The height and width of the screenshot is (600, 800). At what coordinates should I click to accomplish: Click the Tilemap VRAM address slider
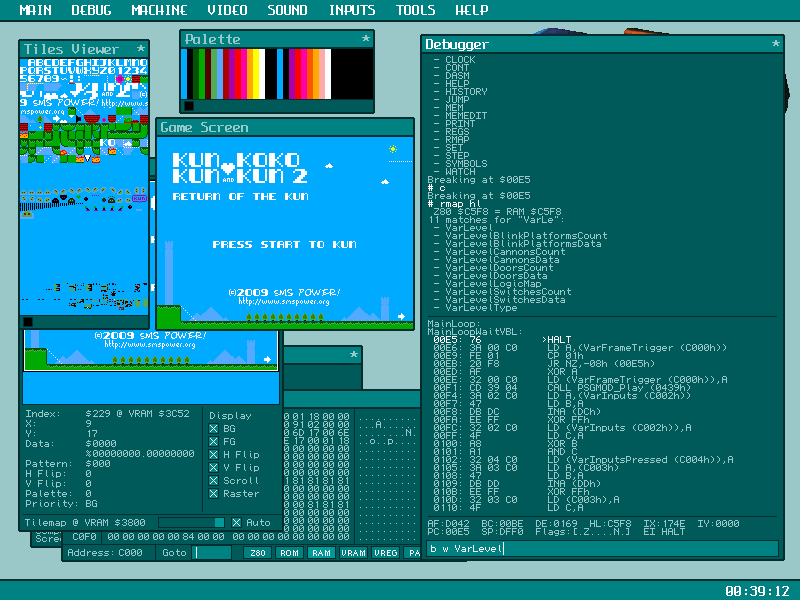[x=191, y=522]
